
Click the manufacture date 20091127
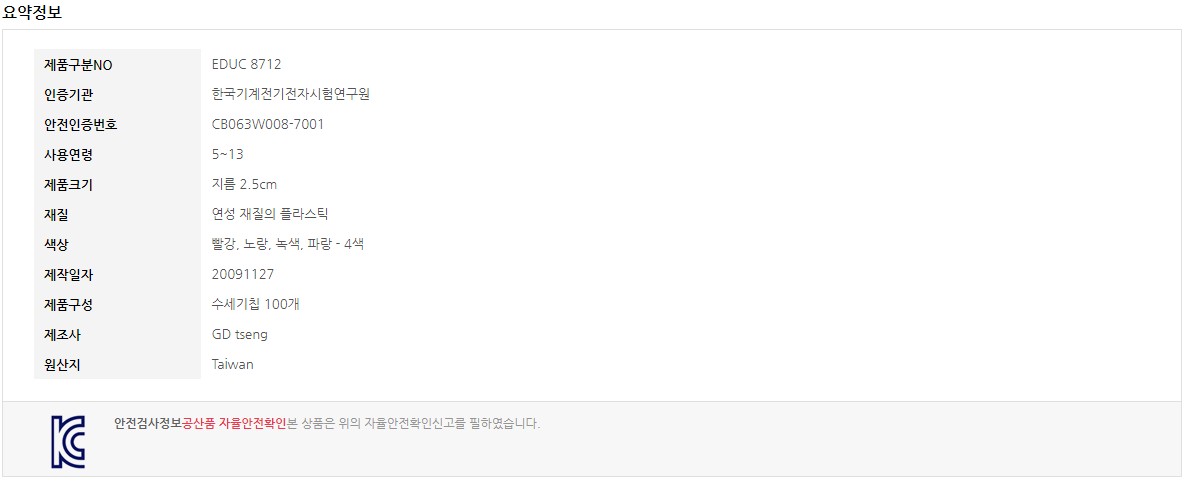pos(243,274)
